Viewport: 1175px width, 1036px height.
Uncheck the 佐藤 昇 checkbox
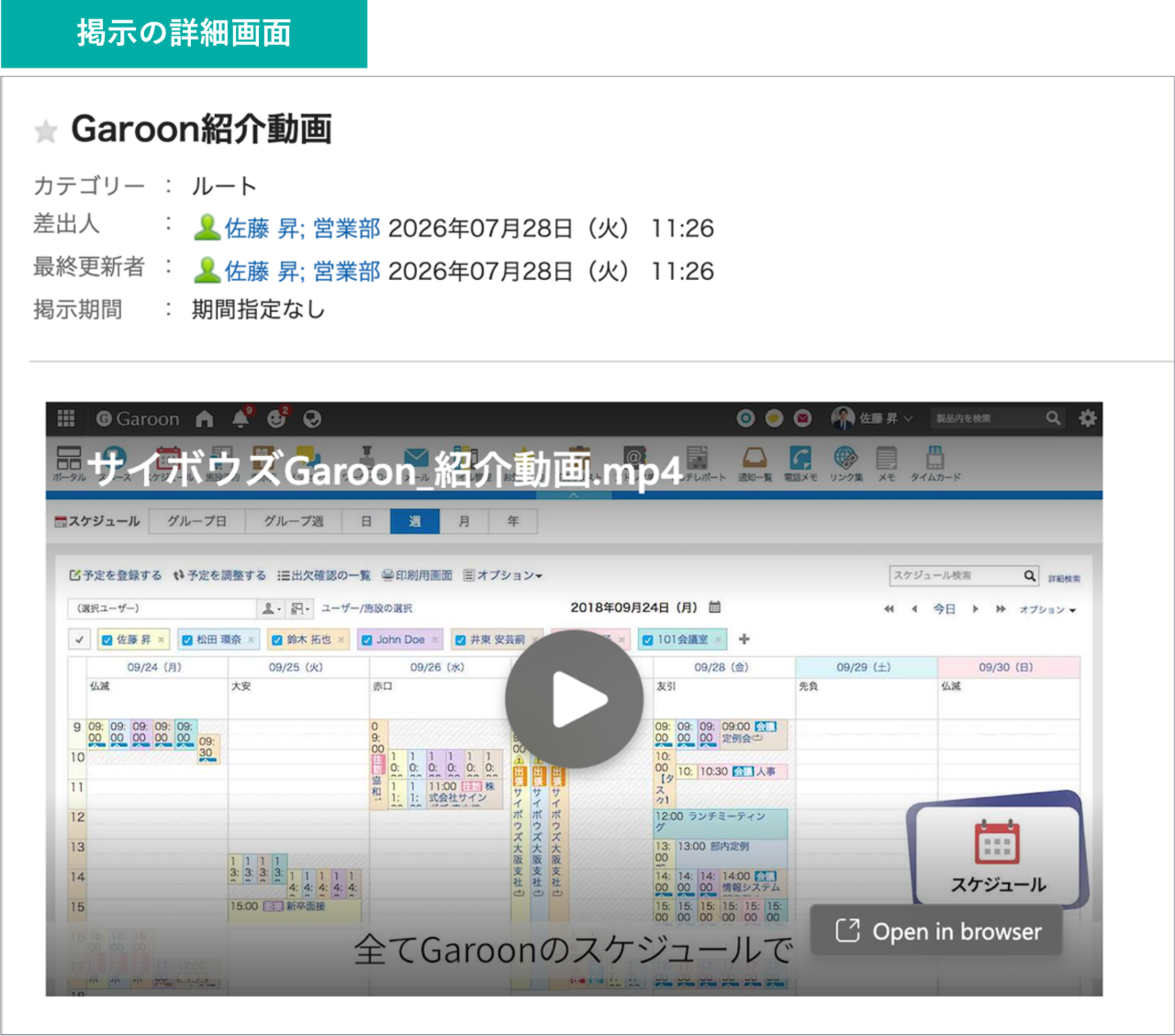107,640
